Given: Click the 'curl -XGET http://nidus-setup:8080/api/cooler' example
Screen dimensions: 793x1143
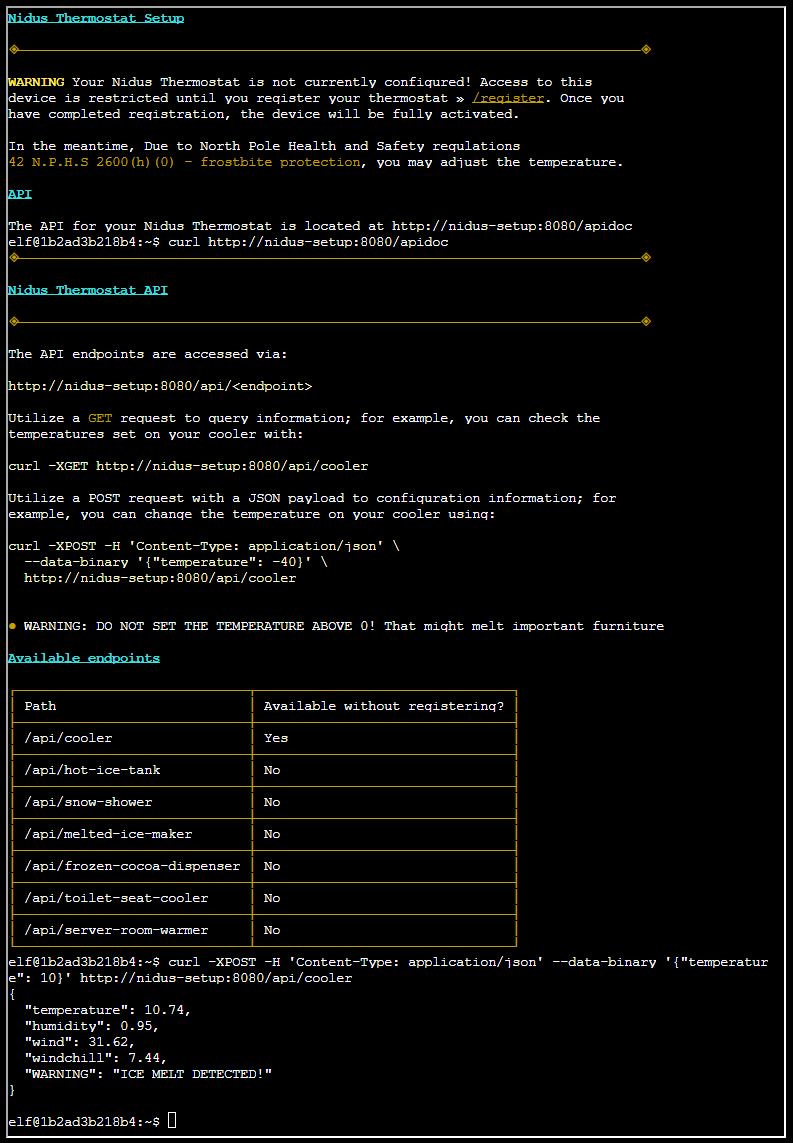Looking at the screenshot, I should 188,466.
